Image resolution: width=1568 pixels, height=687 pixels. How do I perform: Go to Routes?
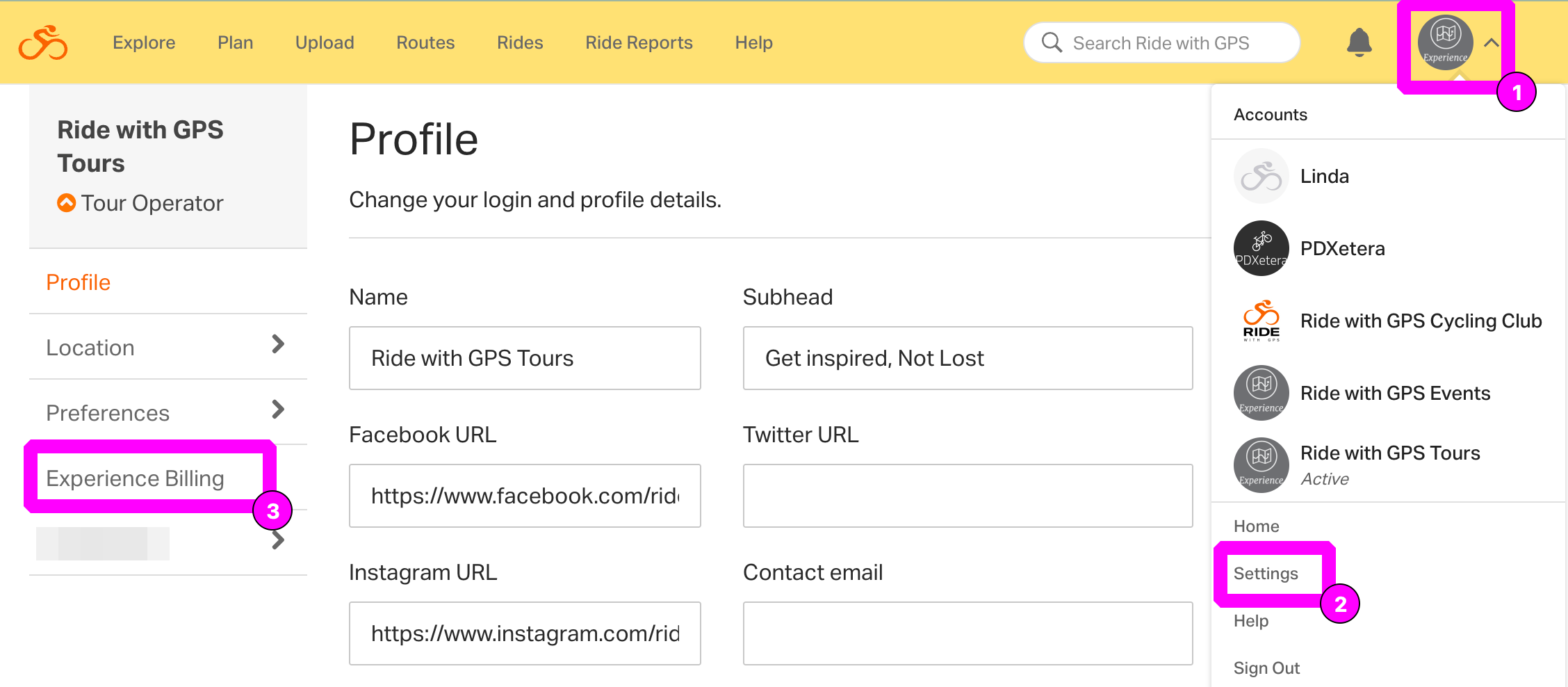click(x=425, y=42)
